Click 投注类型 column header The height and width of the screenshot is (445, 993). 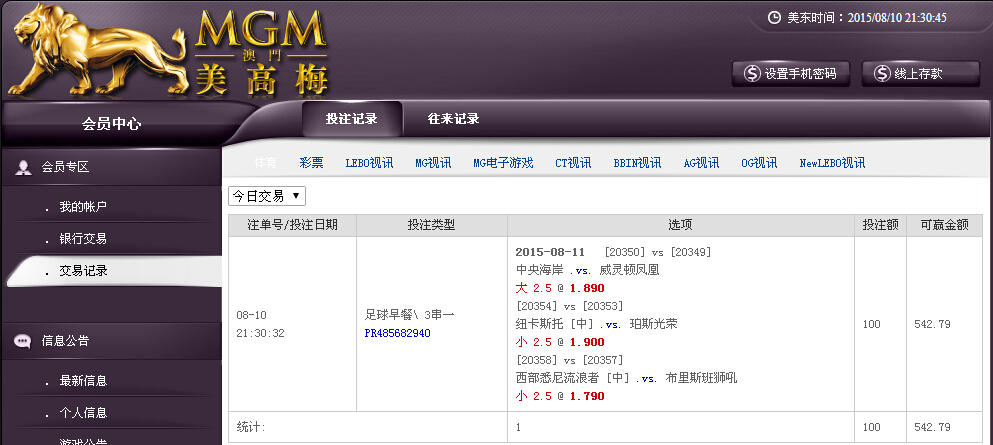point(431,225)
